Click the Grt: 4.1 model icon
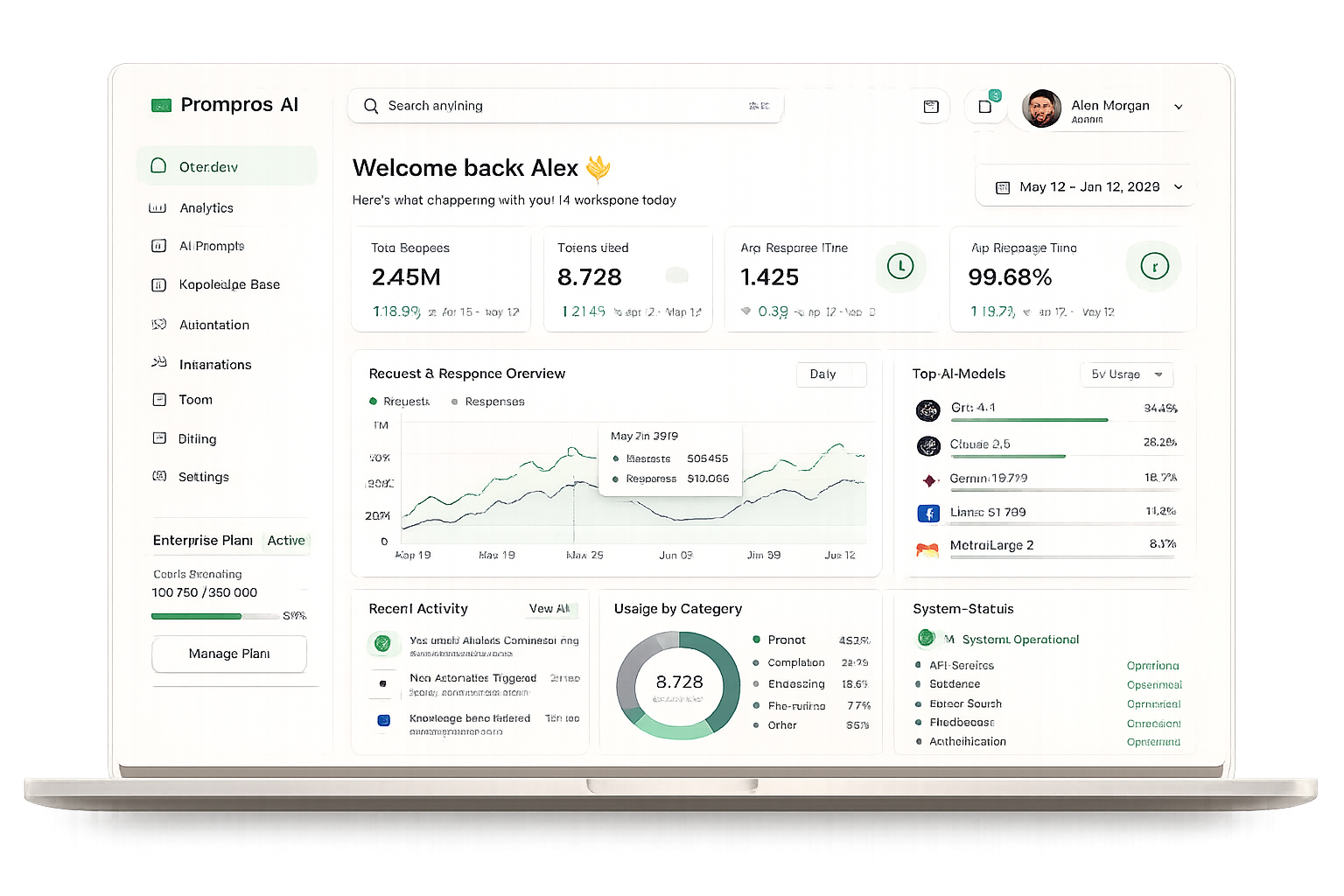The width and height of the screenshot is (1344, 896). tap(928, 409)
